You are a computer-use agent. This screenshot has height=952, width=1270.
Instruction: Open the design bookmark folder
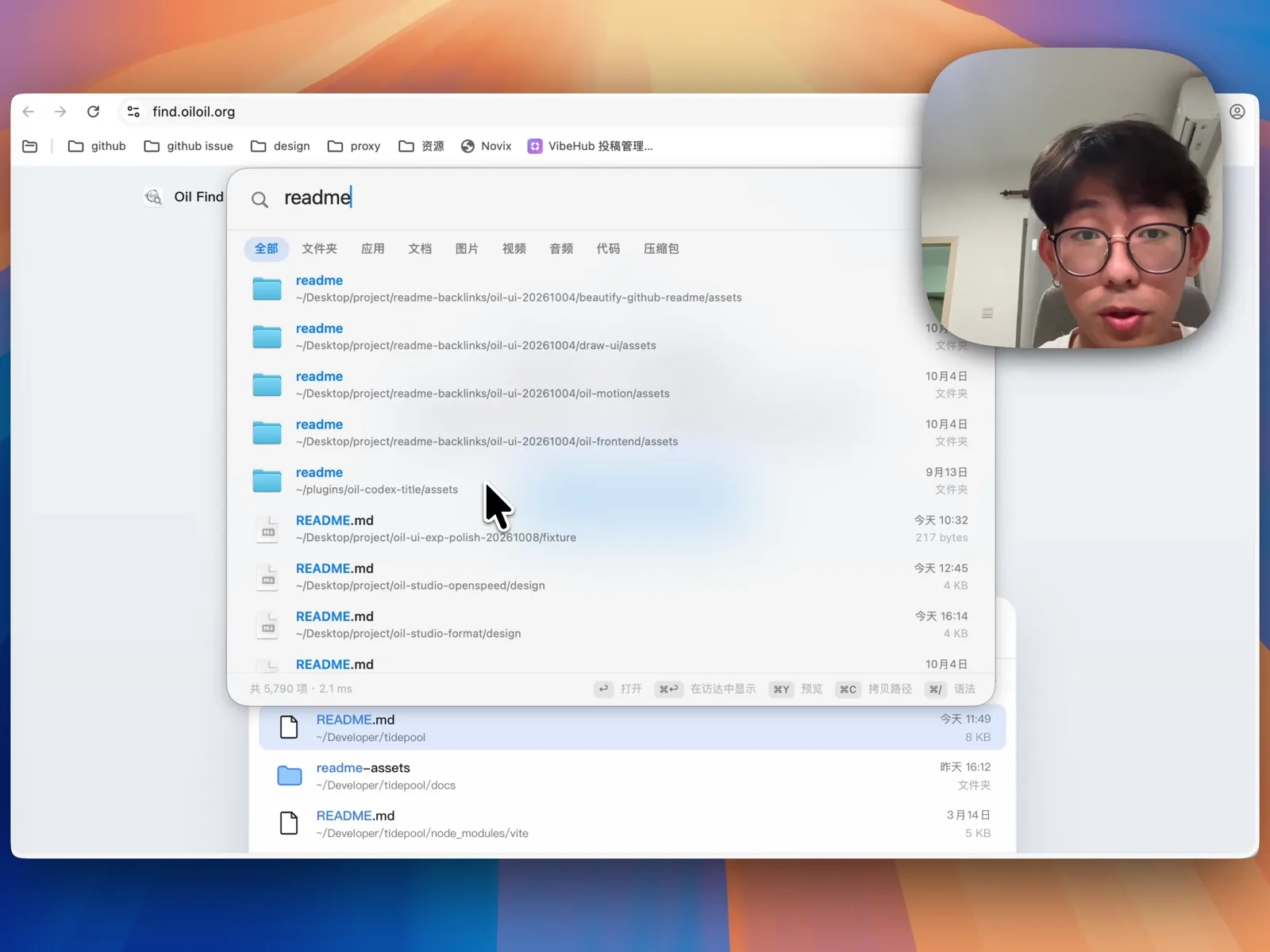[x=280, y=146]
